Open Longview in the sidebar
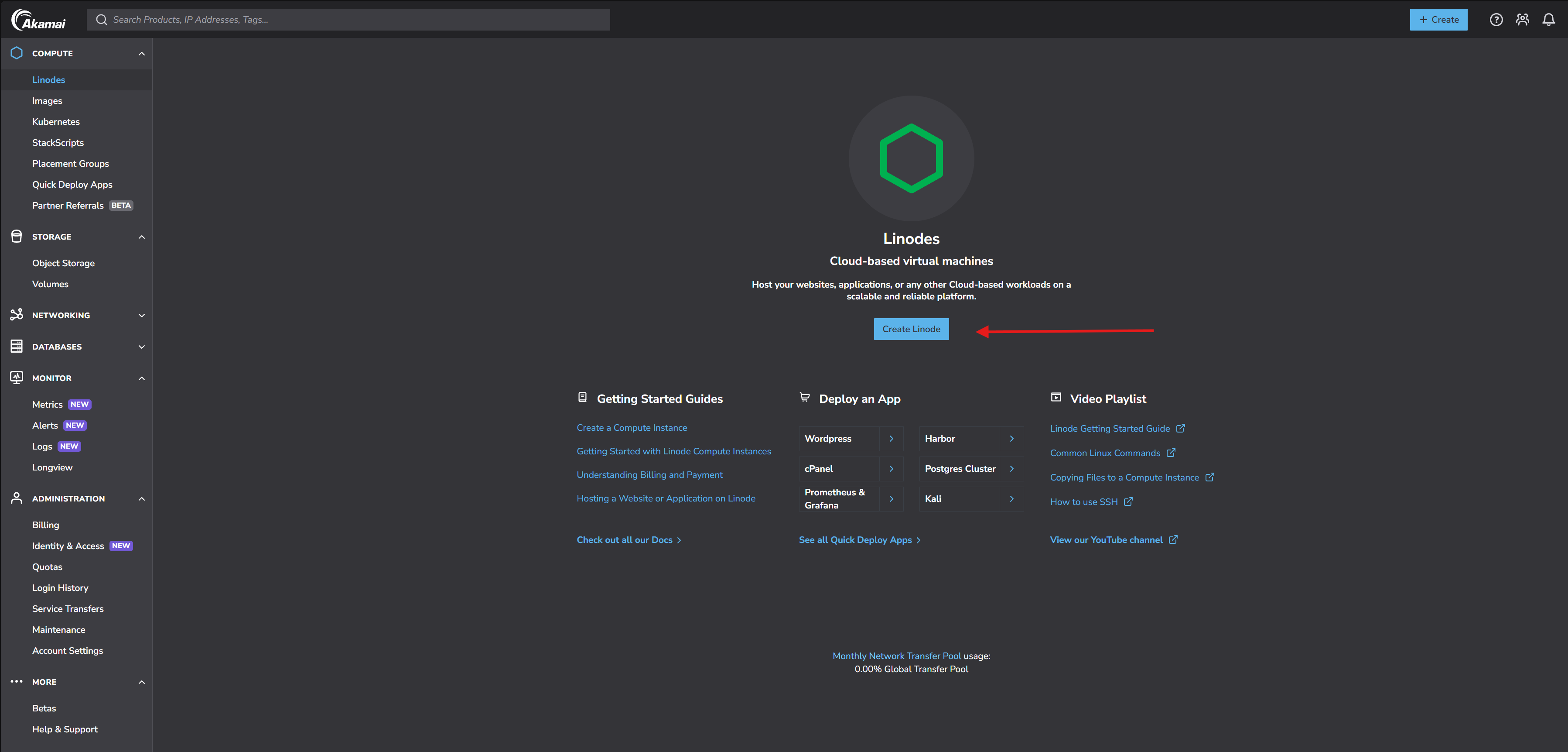1568x752 pixels. click(52, 467)
